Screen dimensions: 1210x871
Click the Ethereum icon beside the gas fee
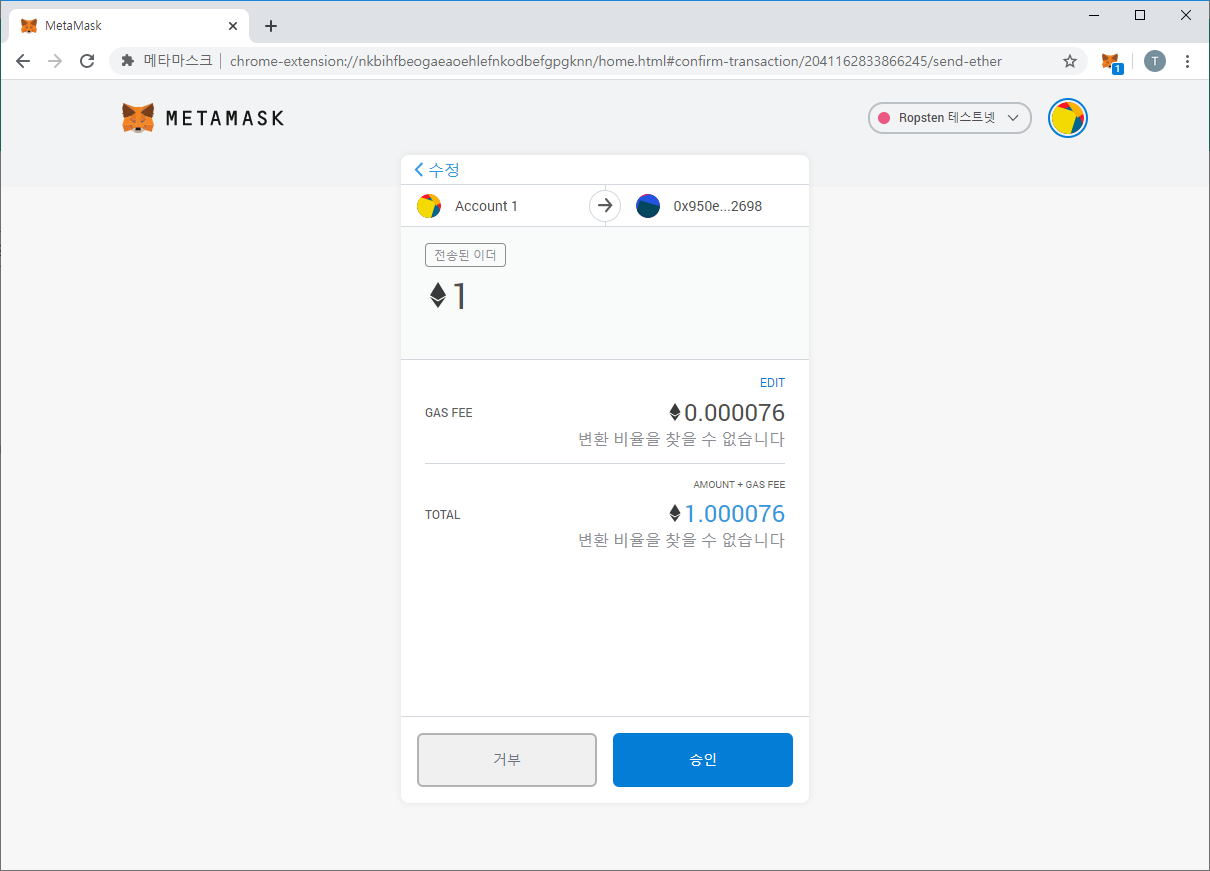[675, 412]
